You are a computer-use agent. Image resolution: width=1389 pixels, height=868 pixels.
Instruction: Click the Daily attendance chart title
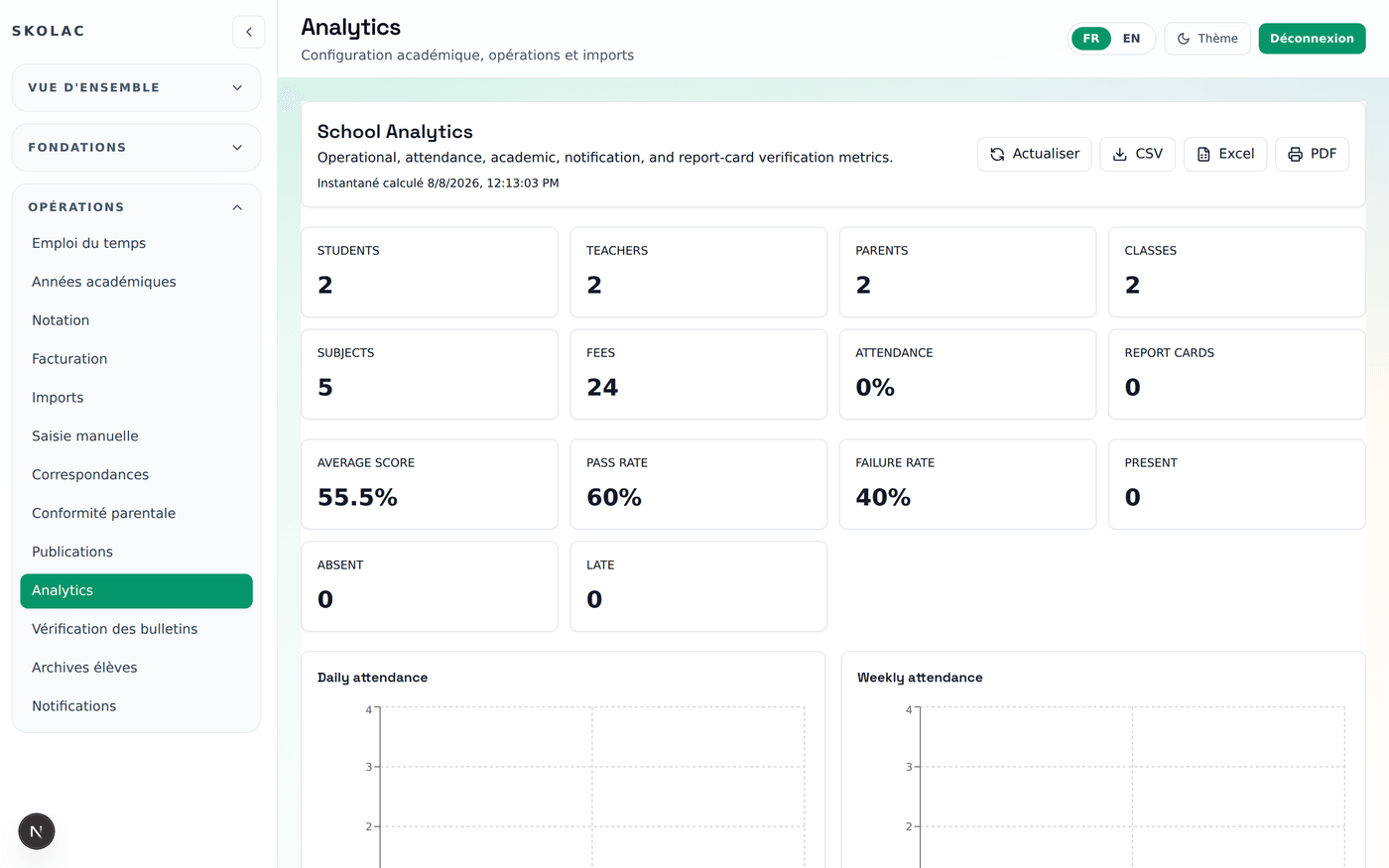tap(372, 678)
